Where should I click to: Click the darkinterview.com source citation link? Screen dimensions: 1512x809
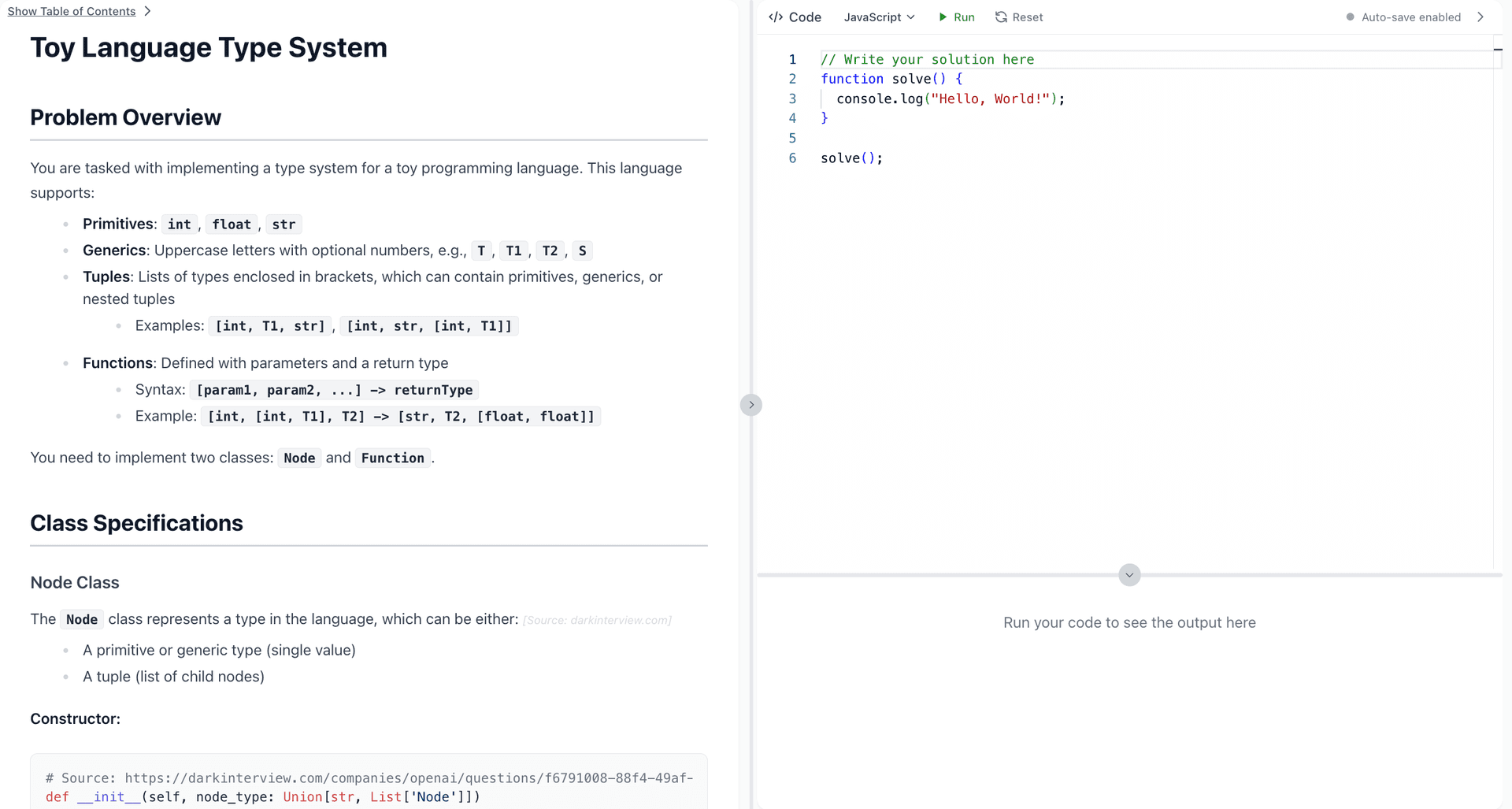[x=597, y=620]
